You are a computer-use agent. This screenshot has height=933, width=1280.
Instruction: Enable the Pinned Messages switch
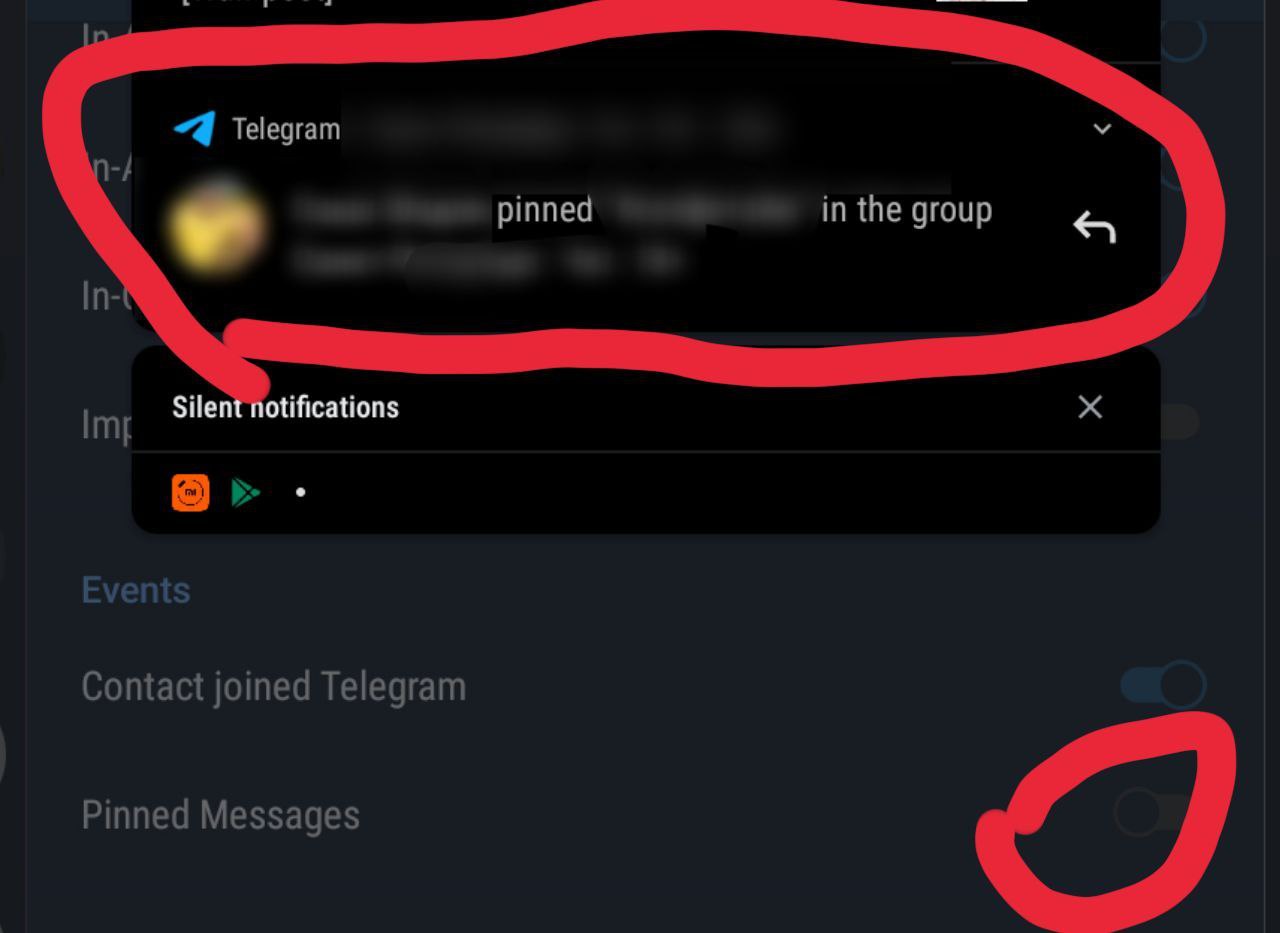click(x=1157, y=813)
